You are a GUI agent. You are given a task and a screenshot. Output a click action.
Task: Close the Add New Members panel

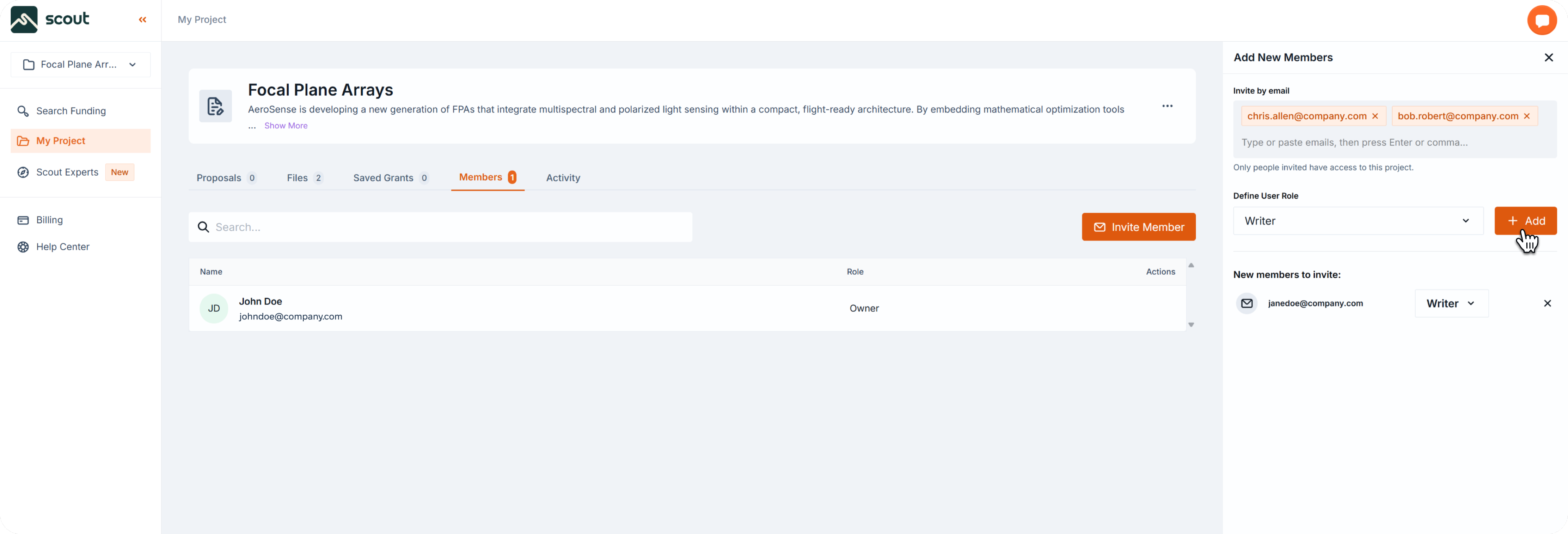click(1548, 57)
